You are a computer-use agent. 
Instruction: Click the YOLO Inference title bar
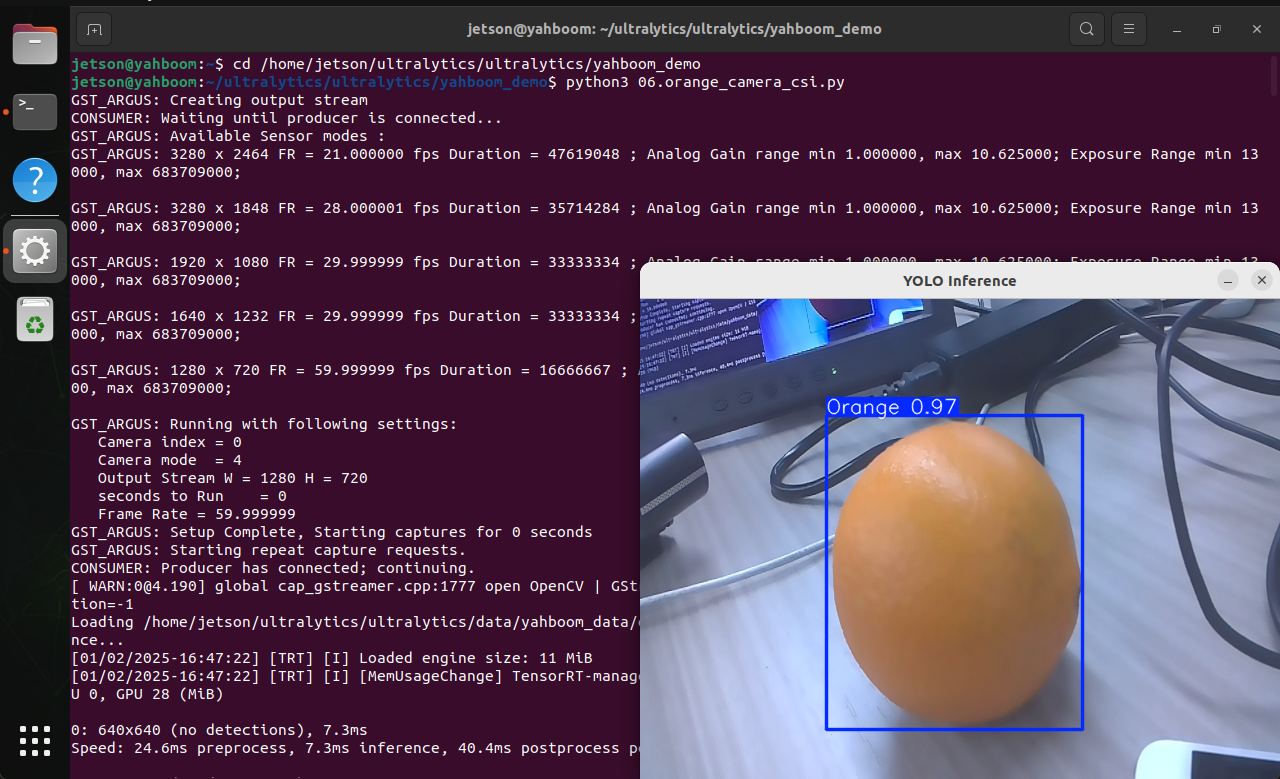click(x=960, y=281)
